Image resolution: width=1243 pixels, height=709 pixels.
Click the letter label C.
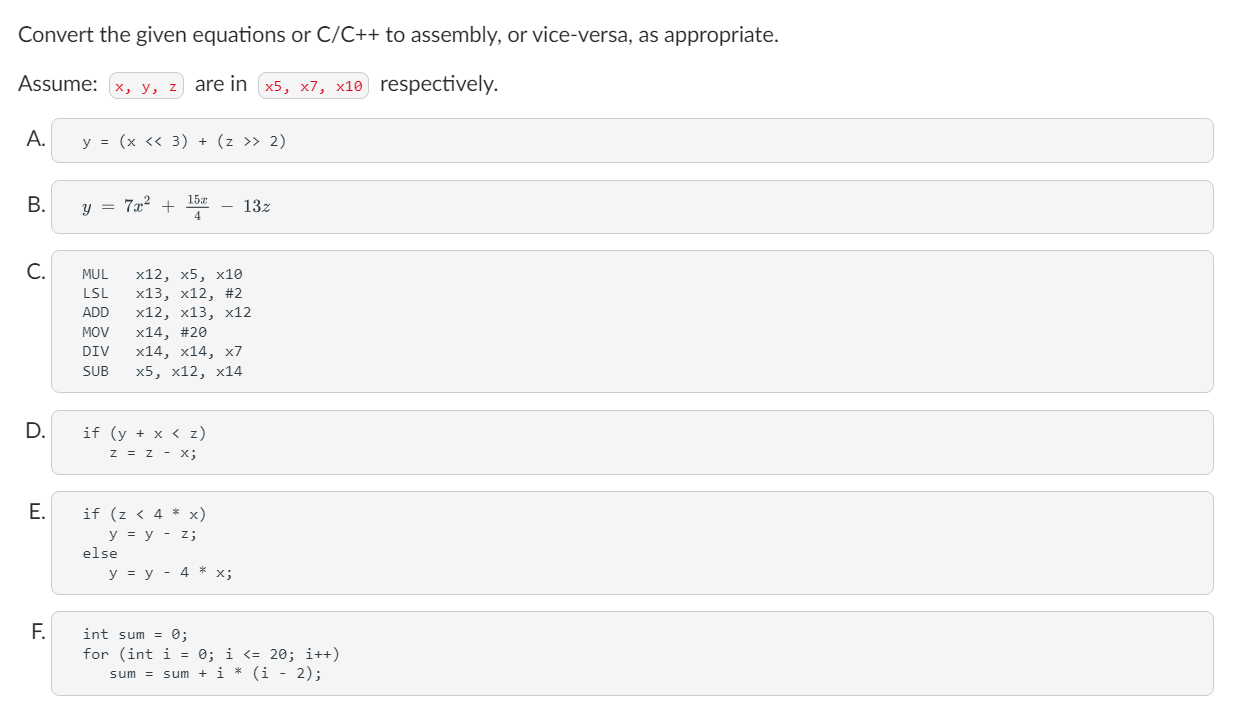coord(35,271)
